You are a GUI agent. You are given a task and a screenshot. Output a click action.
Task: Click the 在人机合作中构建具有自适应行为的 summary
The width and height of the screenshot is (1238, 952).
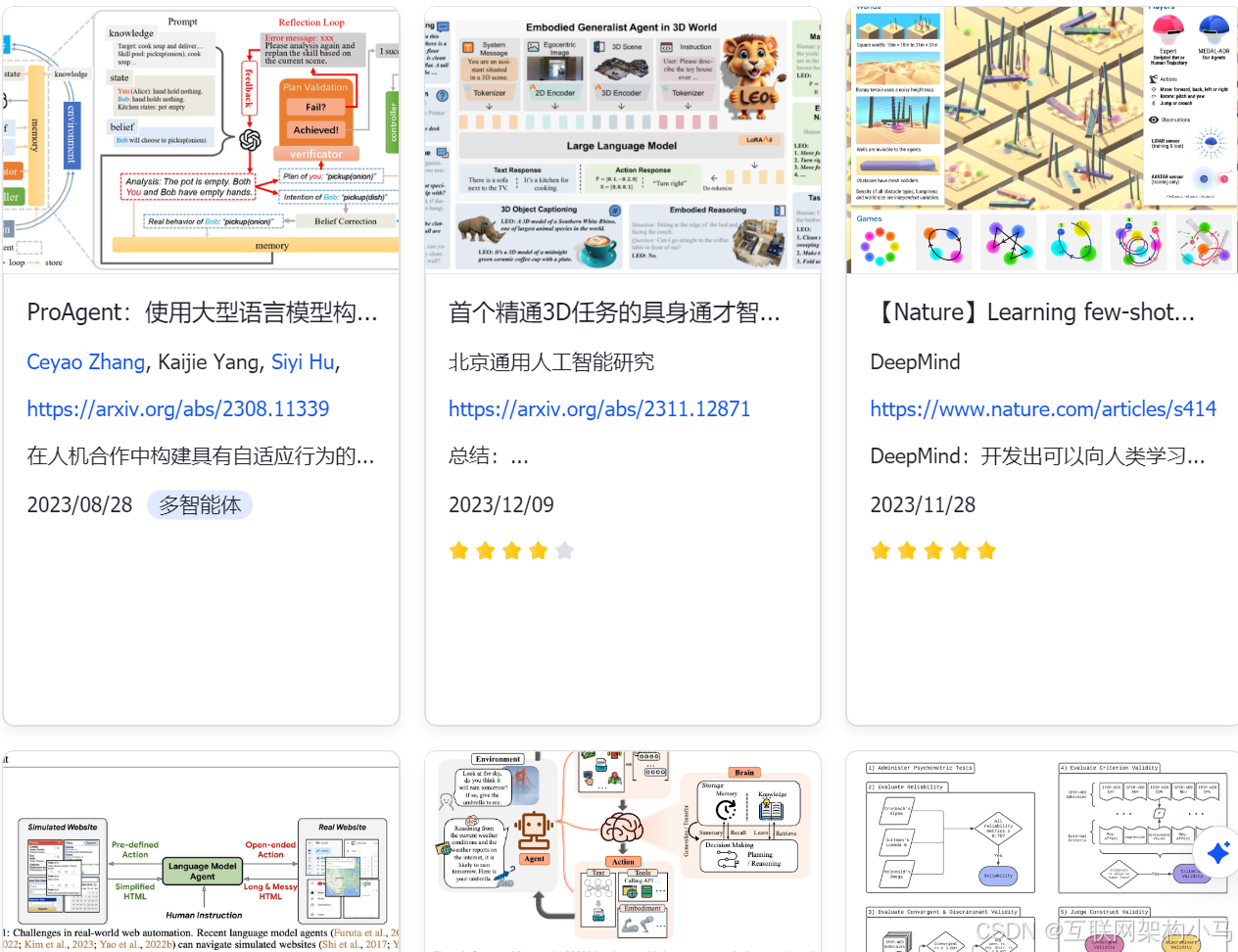coord(201,456)
